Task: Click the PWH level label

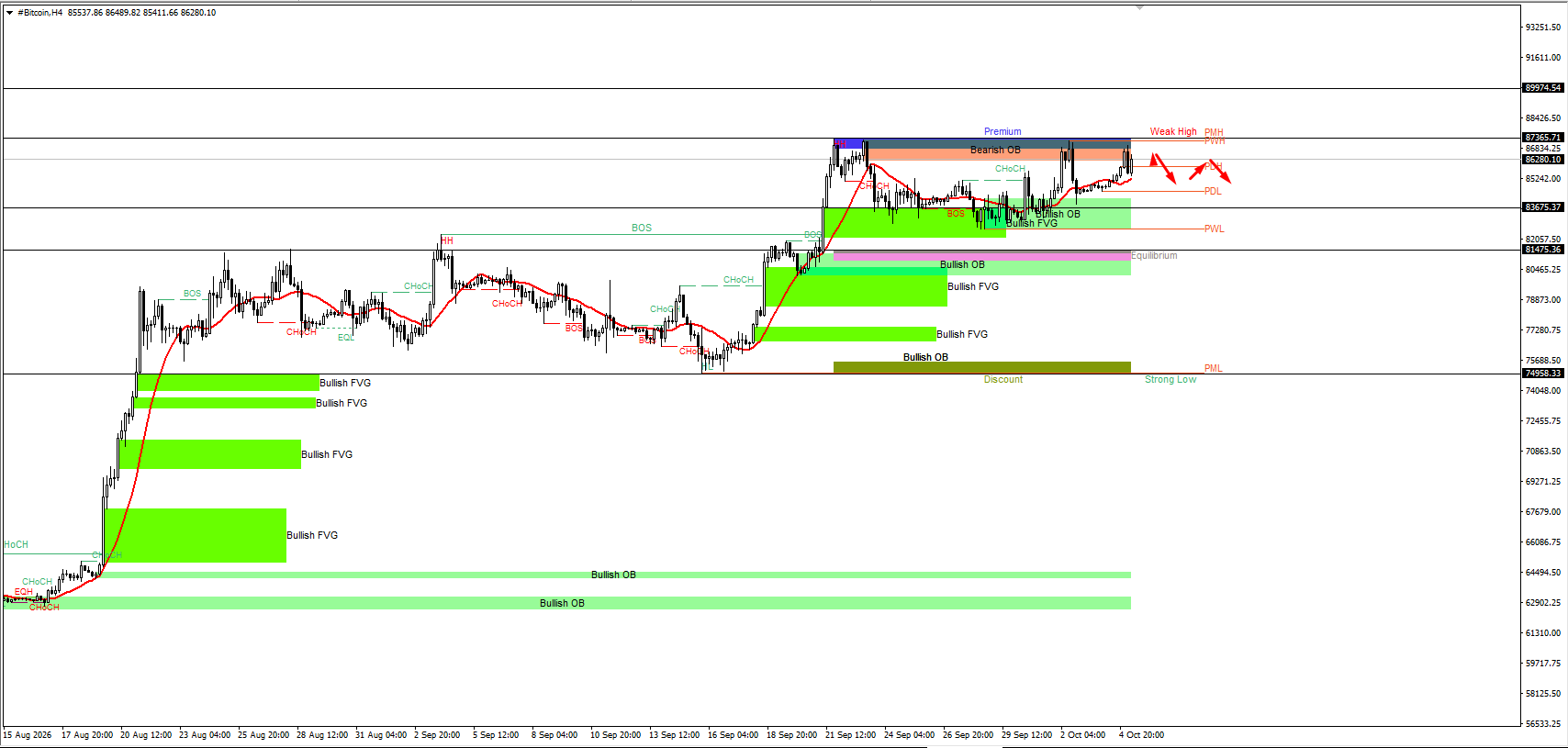Action: [x=1215, y=141]
